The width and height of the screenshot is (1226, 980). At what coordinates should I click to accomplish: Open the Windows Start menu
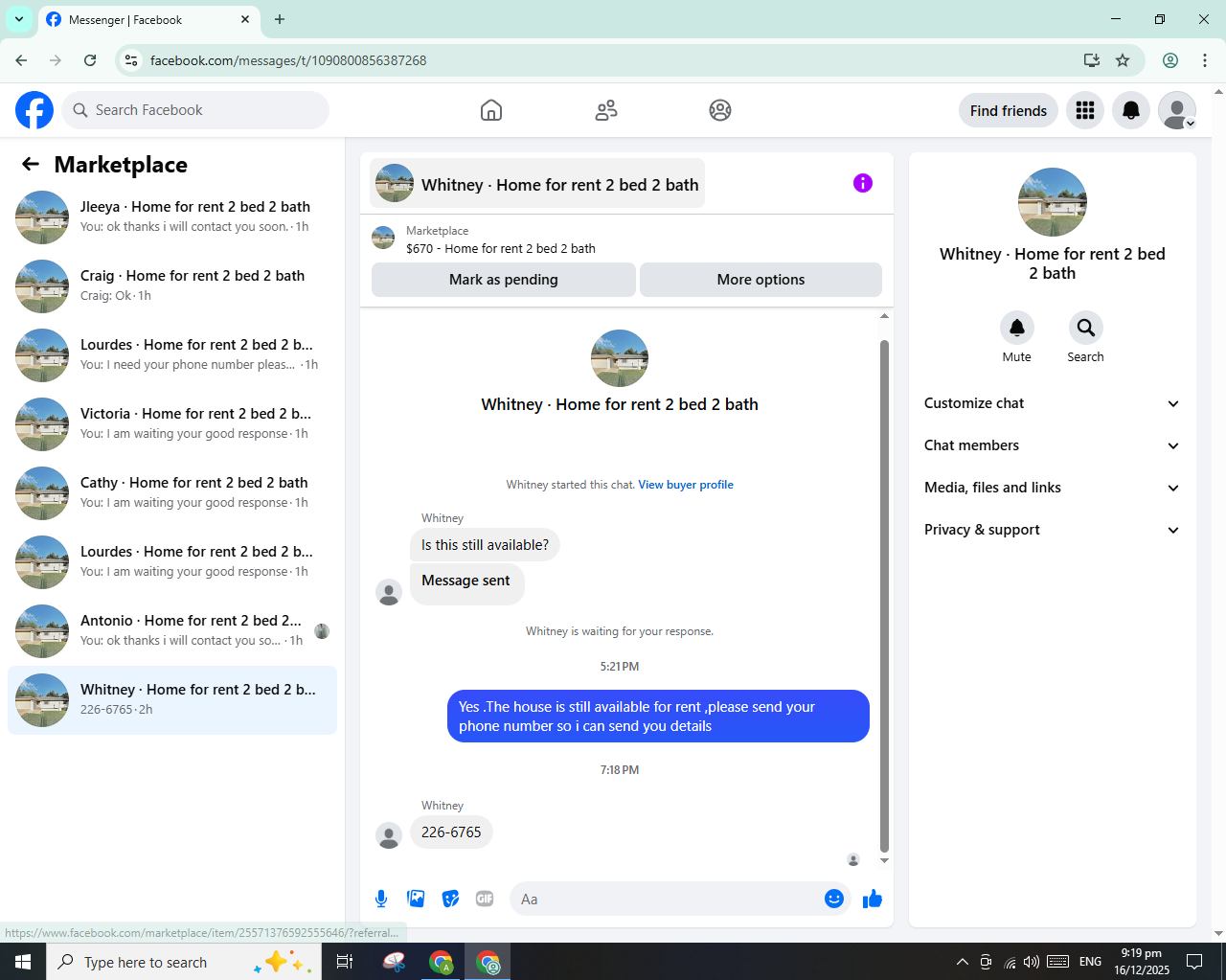pyautogui.click(x=23, y=962)
